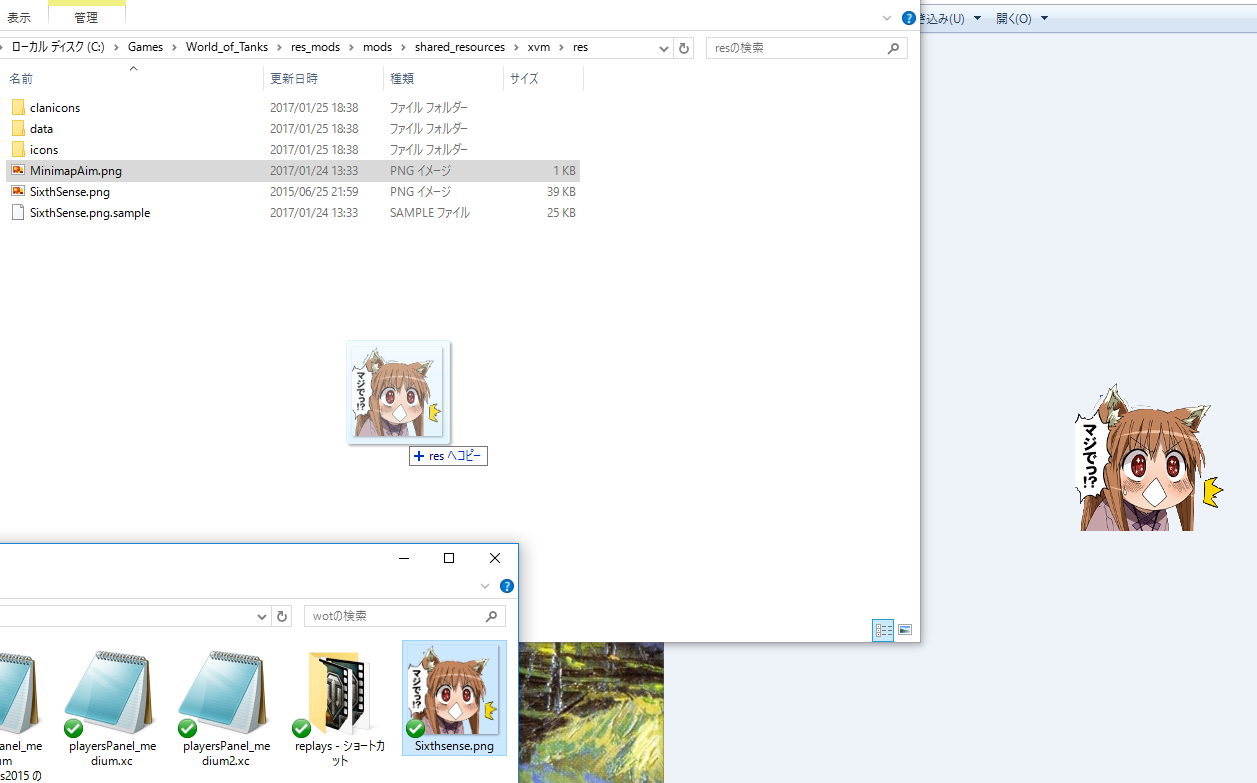1257x783 pixels.
Task: Open the clanicons folder icon
Action: pyautogui.click(x=18, y=107)
